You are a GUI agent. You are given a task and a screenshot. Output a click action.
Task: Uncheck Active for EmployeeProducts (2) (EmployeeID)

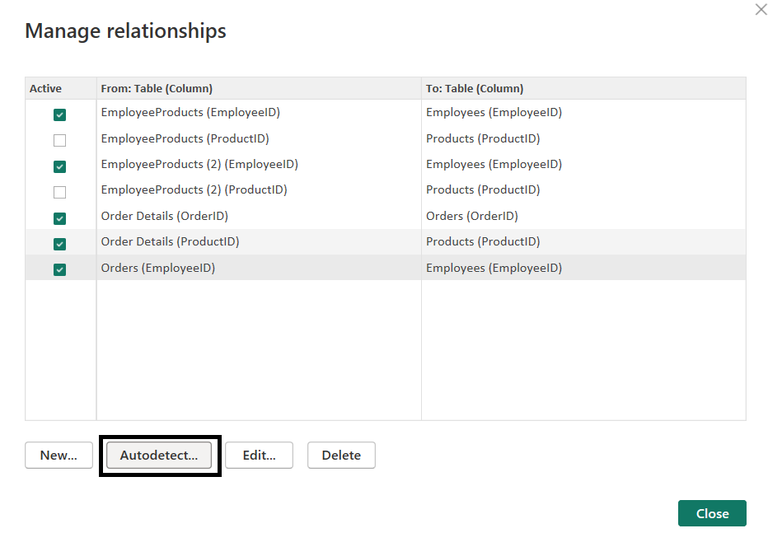(x=60, y=166)
